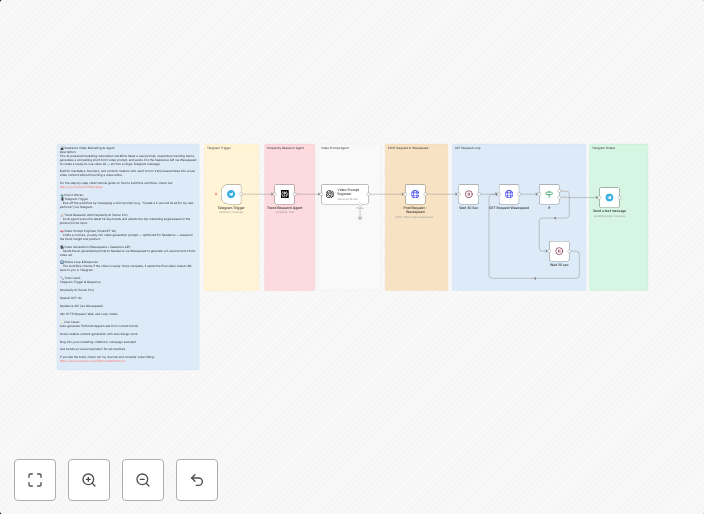The height and width of the screenshot is (514, 704).
Task: Open the Send a text message node
Action: coord(609,197)
